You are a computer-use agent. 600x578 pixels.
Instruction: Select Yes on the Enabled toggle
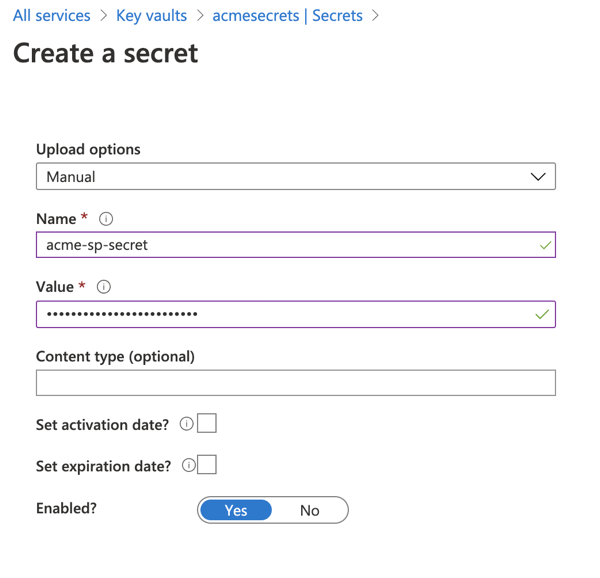point(236,510)
